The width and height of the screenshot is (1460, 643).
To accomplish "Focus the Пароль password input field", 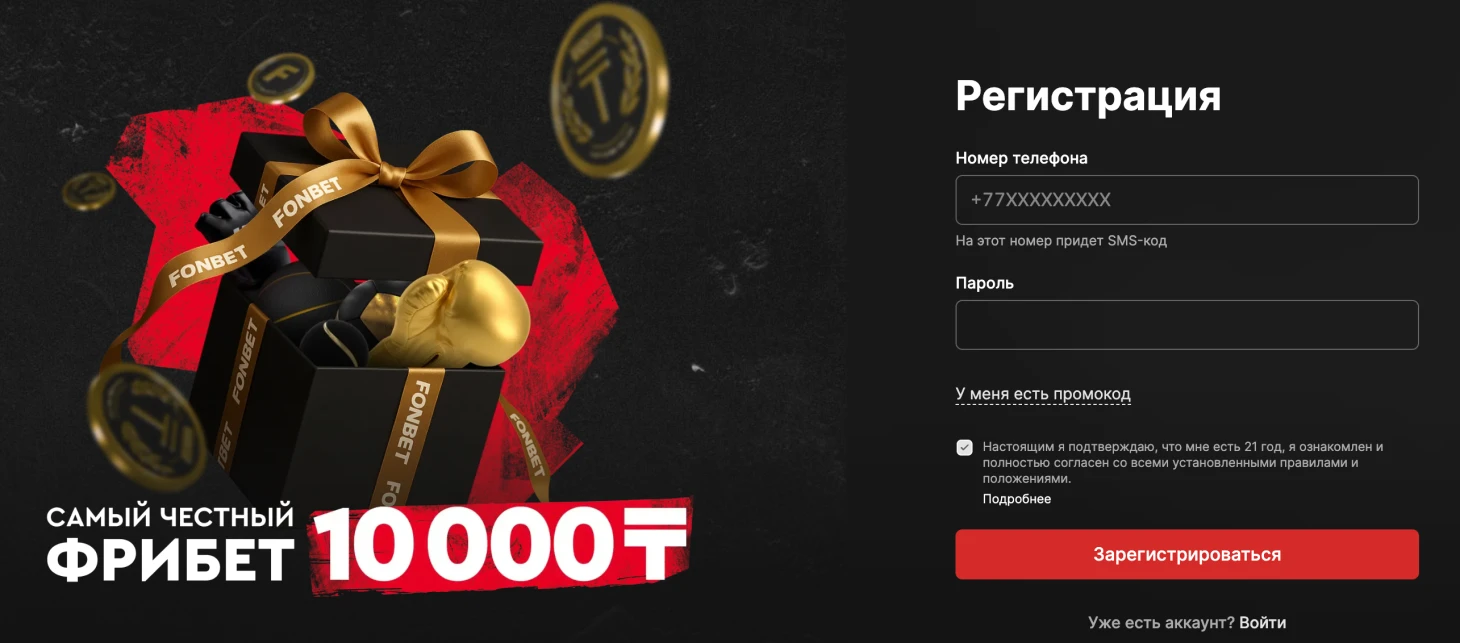I will [x=1187, y=325].
